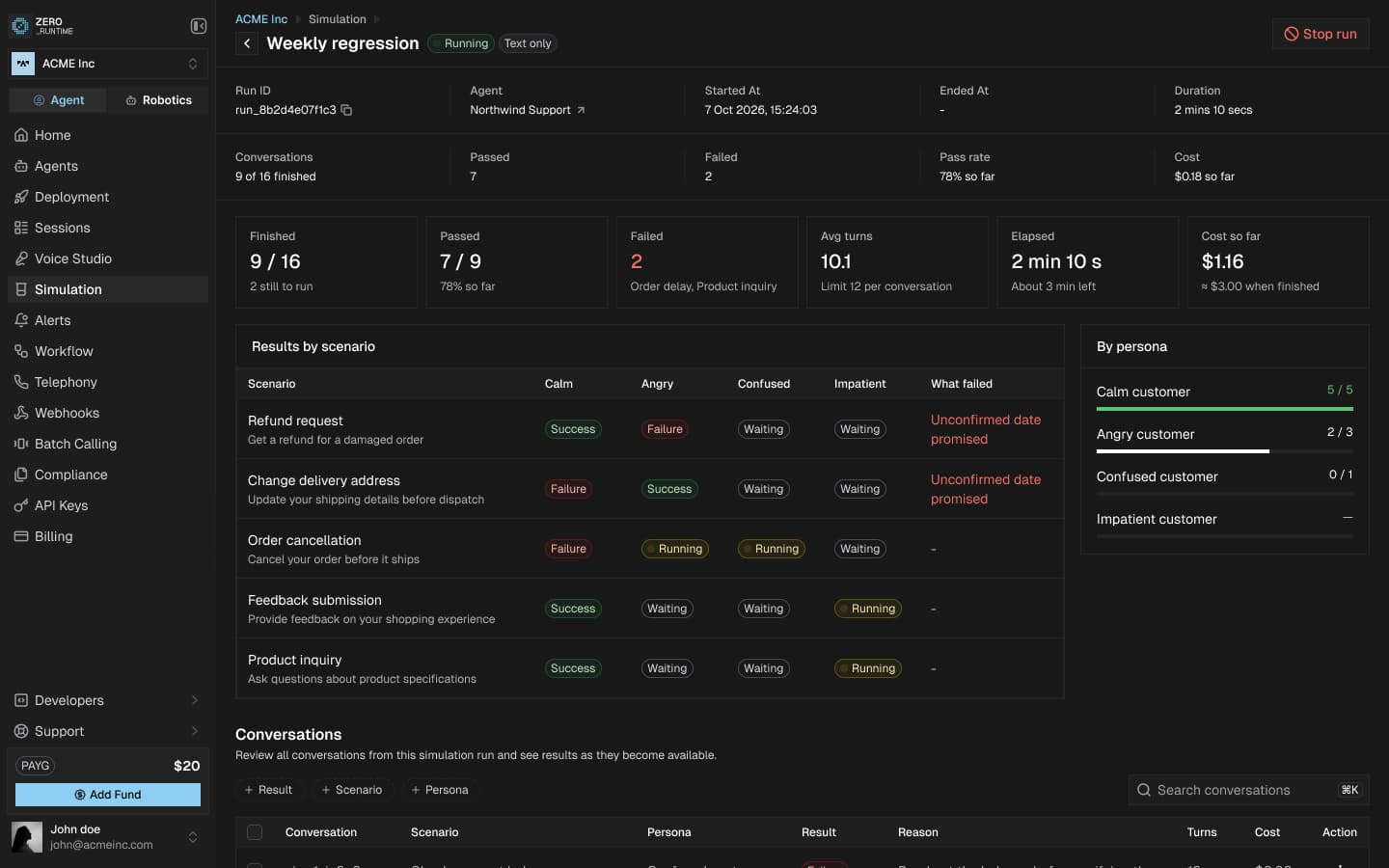Screen dimensions: 1389x868
Task: Click the Workflow icon in sidebar
Action: (x=21, y=351)
